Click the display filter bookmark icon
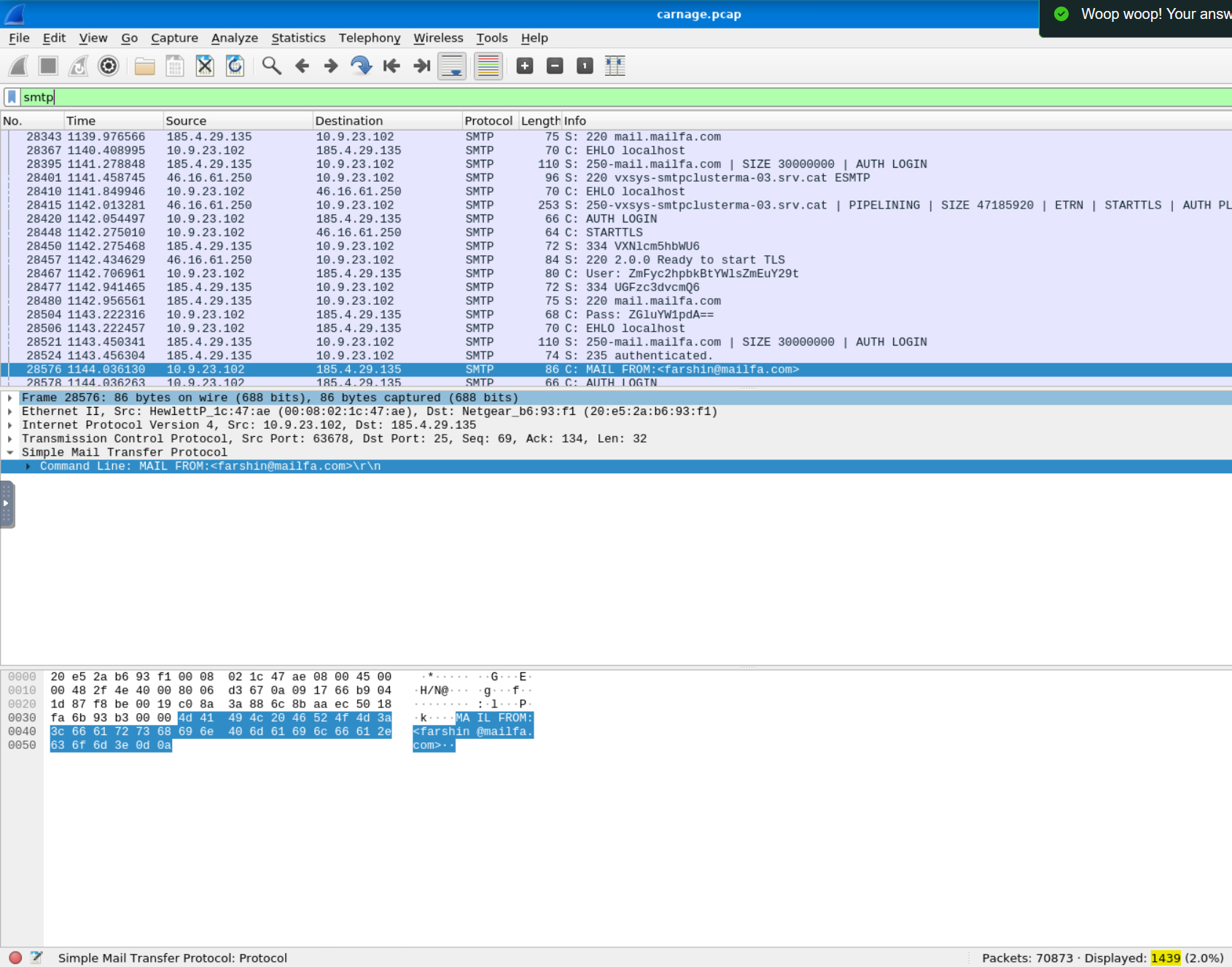1232x967 pixels. click(x=12, y=97)
